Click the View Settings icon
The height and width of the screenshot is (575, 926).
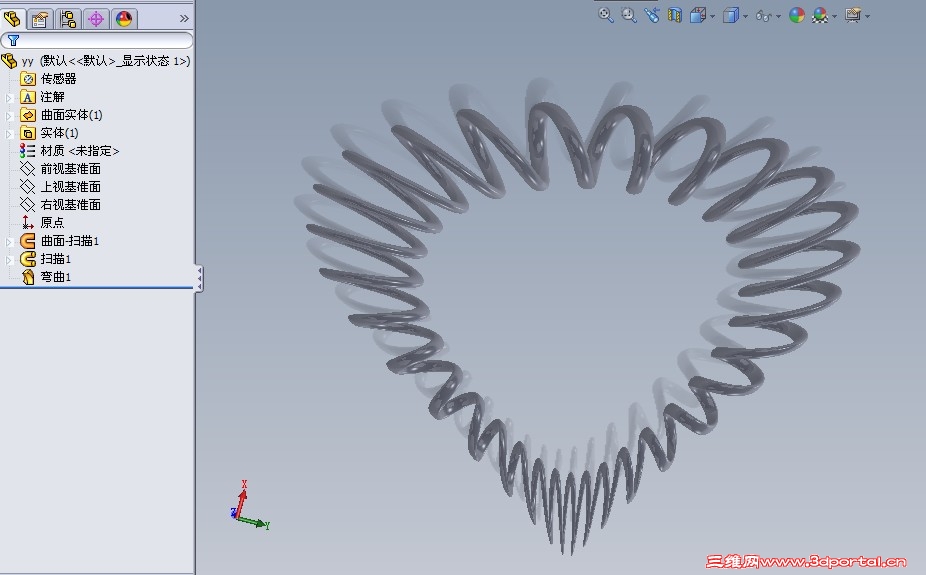[852, 15]
